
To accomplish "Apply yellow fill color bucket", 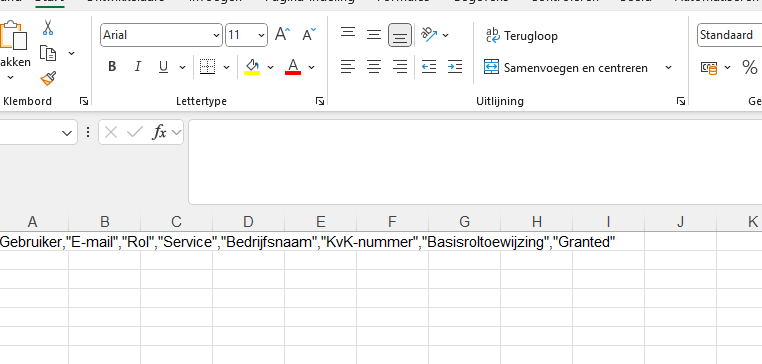I will coord(252,67).
